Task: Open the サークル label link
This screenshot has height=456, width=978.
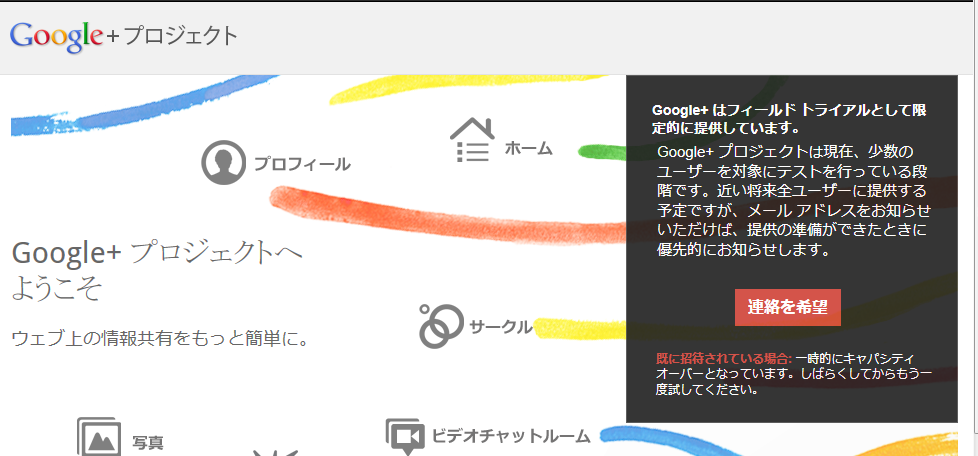Action: pyautogui.click(x=501, y=326)
